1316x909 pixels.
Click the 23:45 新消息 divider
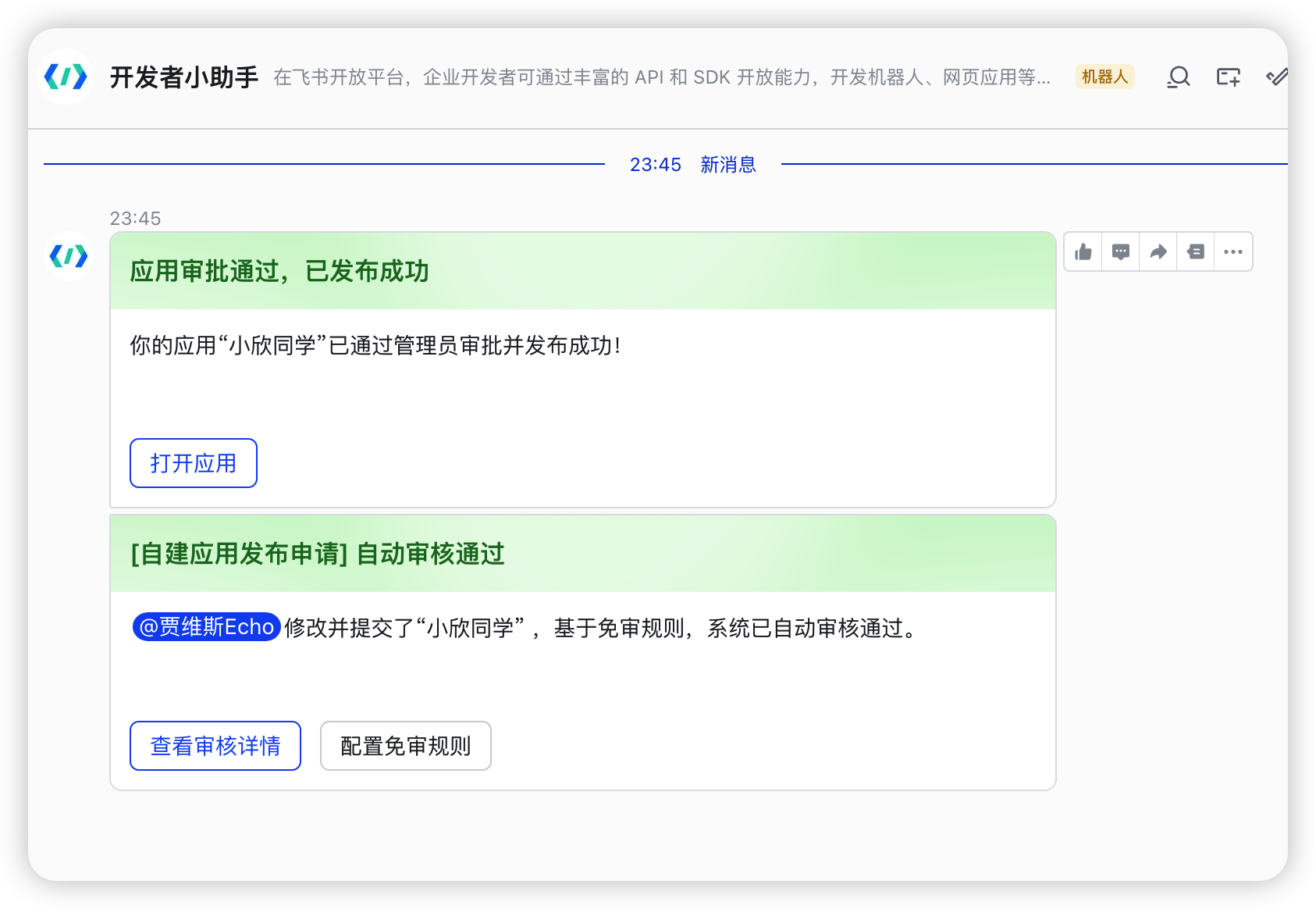coord(692,165)
